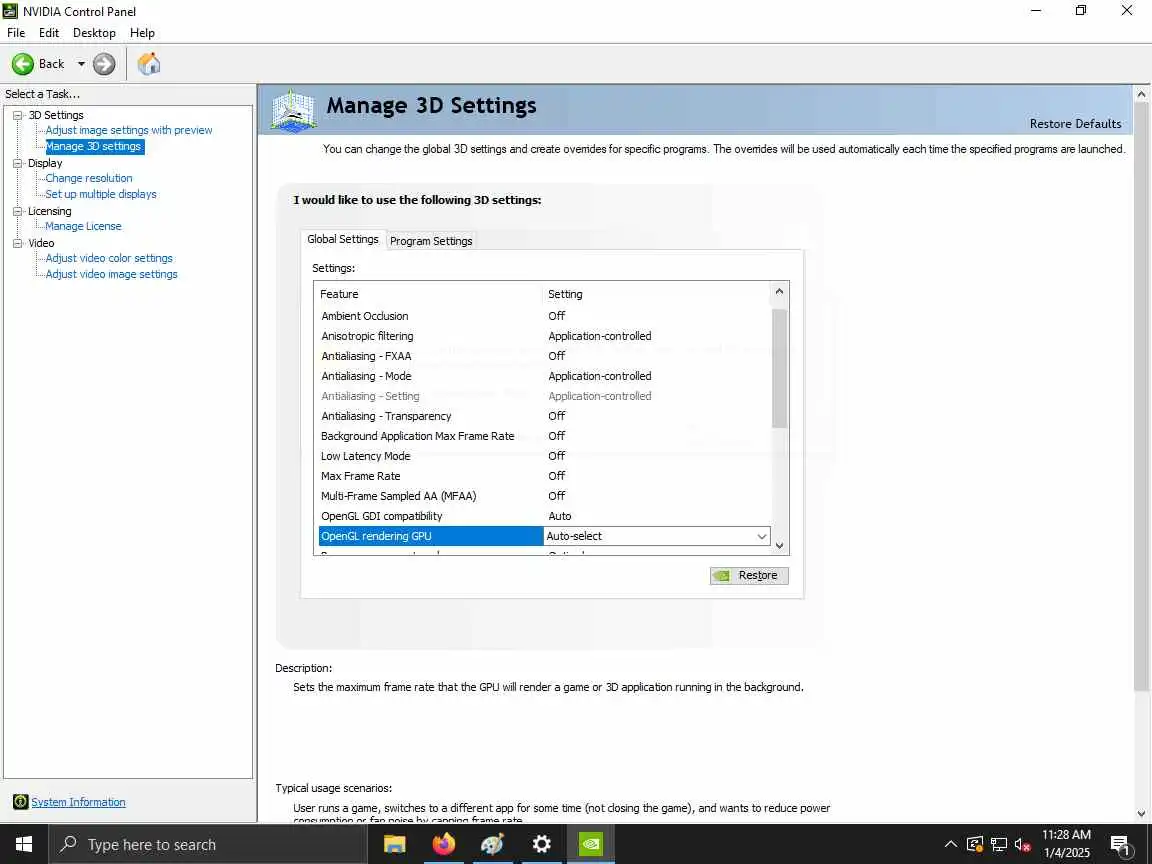Select Antialiasing - Mode row
Screen dimensions: 1152x864
pos(544,376)
